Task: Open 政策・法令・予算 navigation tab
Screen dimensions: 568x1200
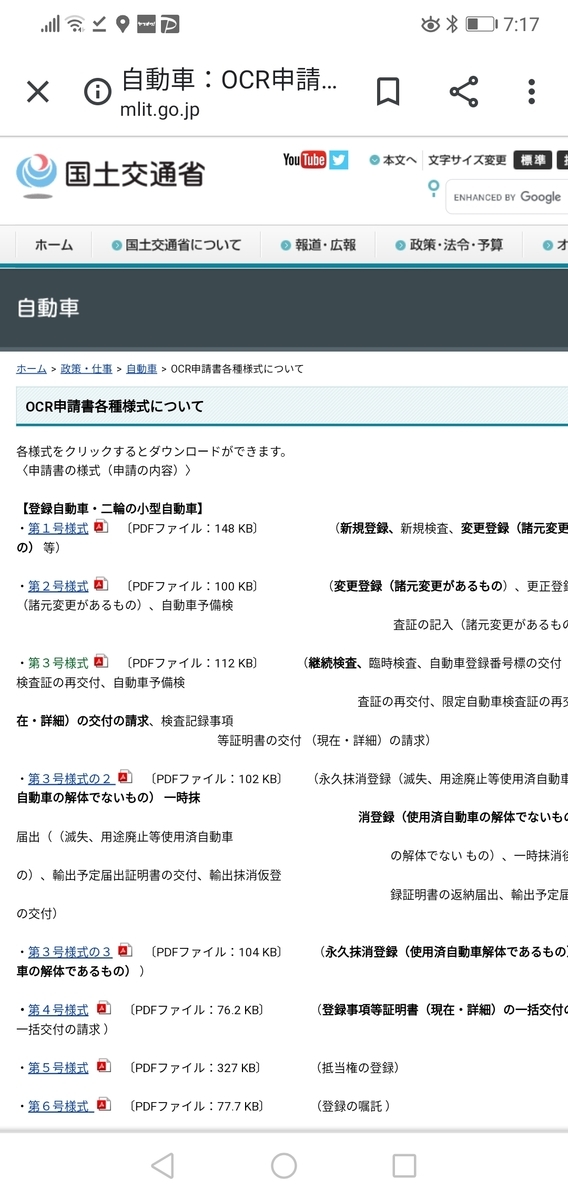Action: [x=449, y=245]
